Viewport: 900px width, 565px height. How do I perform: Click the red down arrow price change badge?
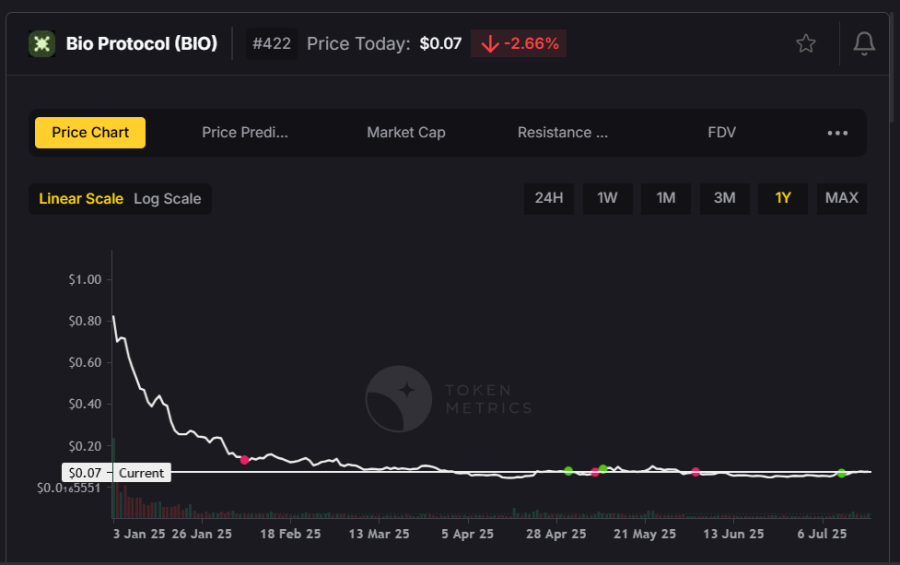click(x=519, y=44)
